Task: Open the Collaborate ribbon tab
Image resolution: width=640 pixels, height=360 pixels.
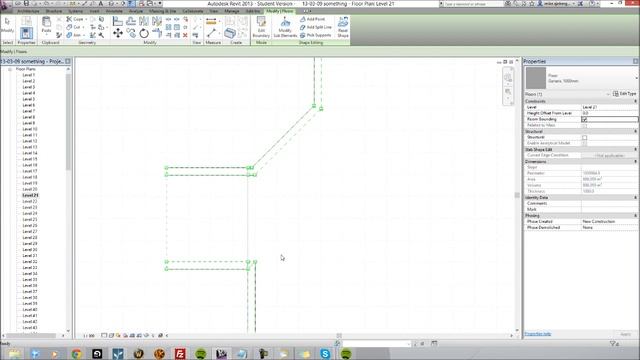Action: click(193, 11)
